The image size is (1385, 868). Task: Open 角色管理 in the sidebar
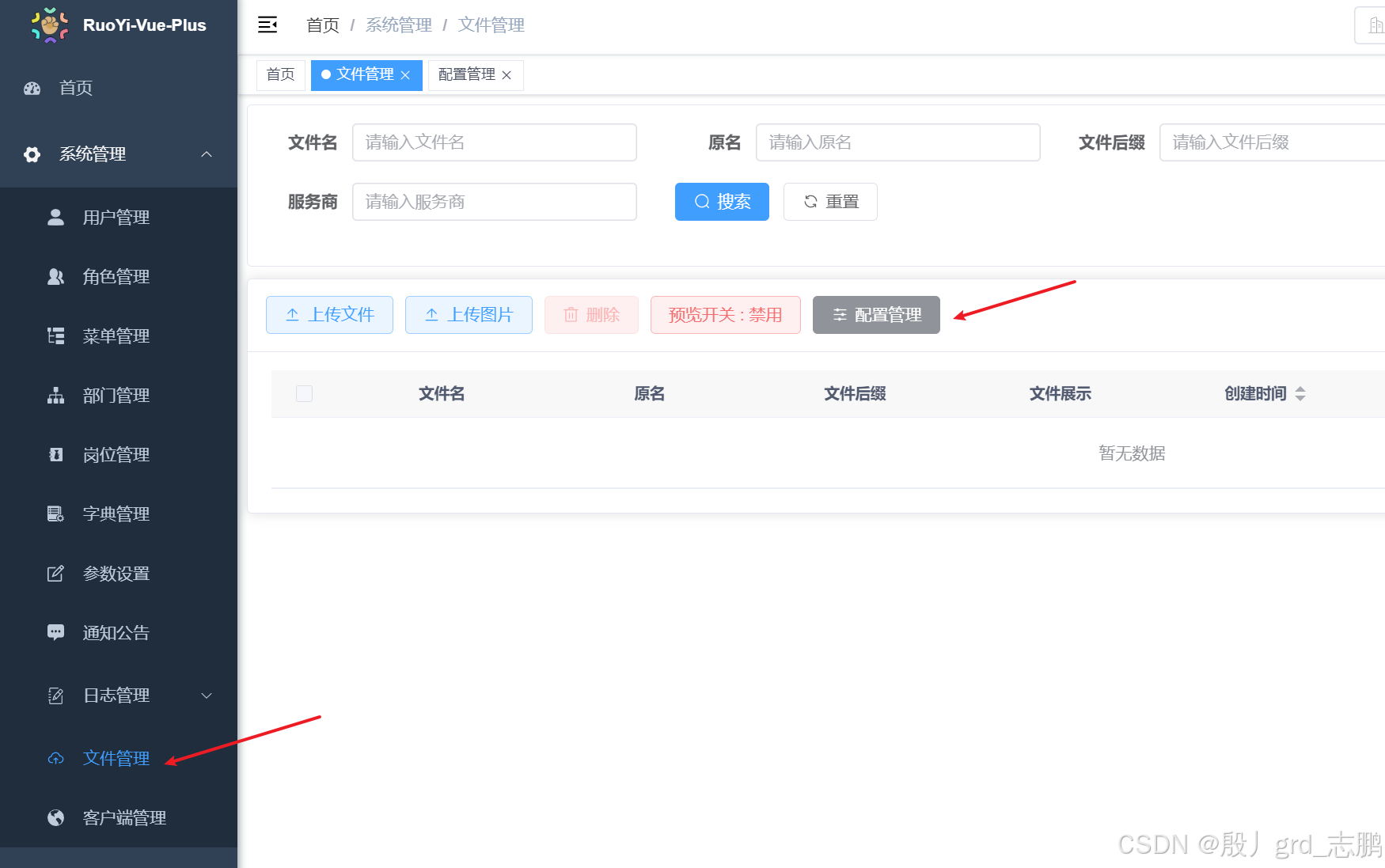[119, 276]
